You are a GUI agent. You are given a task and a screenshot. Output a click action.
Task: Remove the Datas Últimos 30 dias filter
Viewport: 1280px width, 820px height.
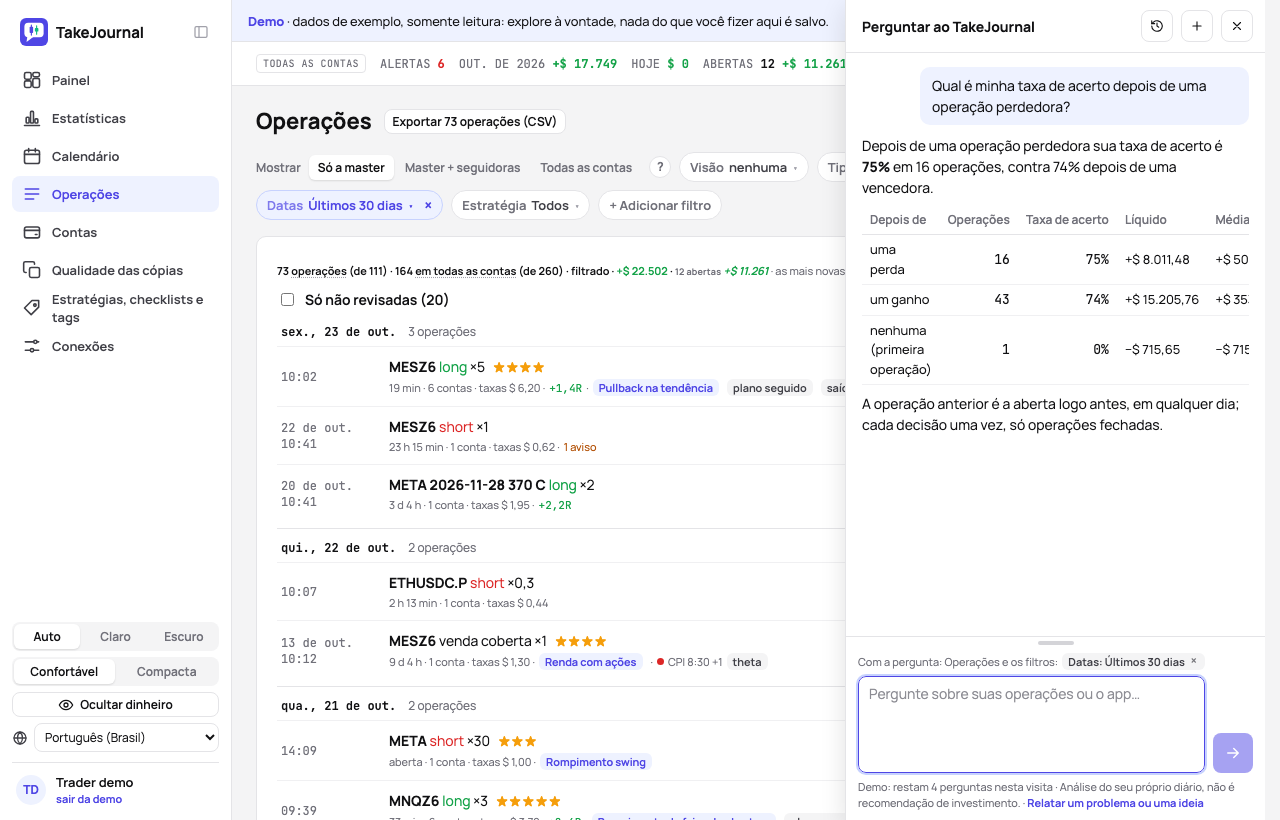point(428,205)
